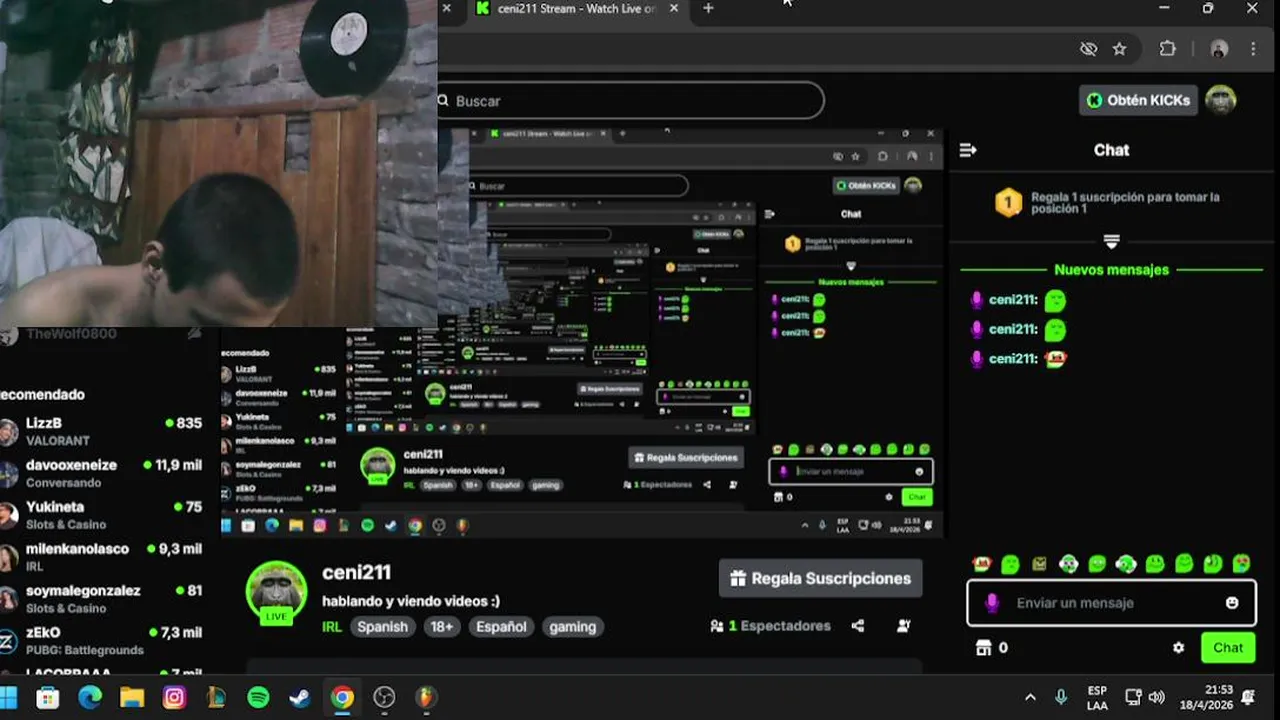1280x720 pixels.
Task: Select the 18+ tag
Action: tap(441, 627)
